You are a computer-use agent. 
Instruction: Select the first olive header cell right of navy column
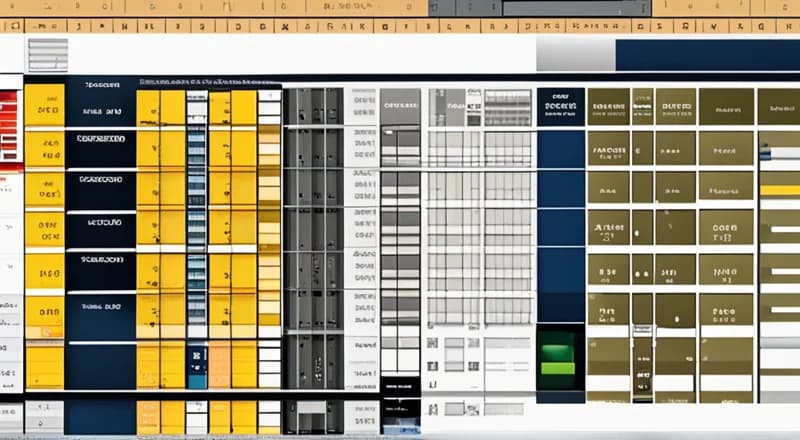click(x=608, y=106)
